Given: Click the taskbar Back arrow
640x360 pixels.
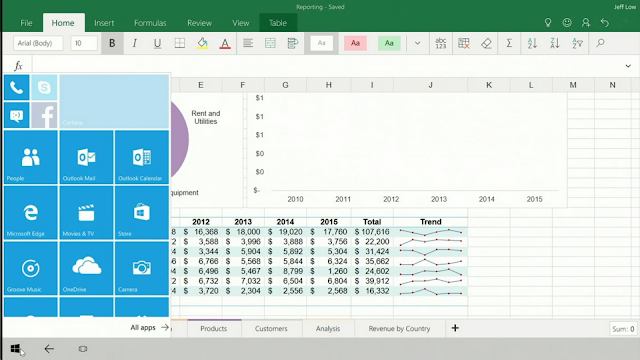Looking at the screenshot, I should pyautogui.click(x=49, y=349).
